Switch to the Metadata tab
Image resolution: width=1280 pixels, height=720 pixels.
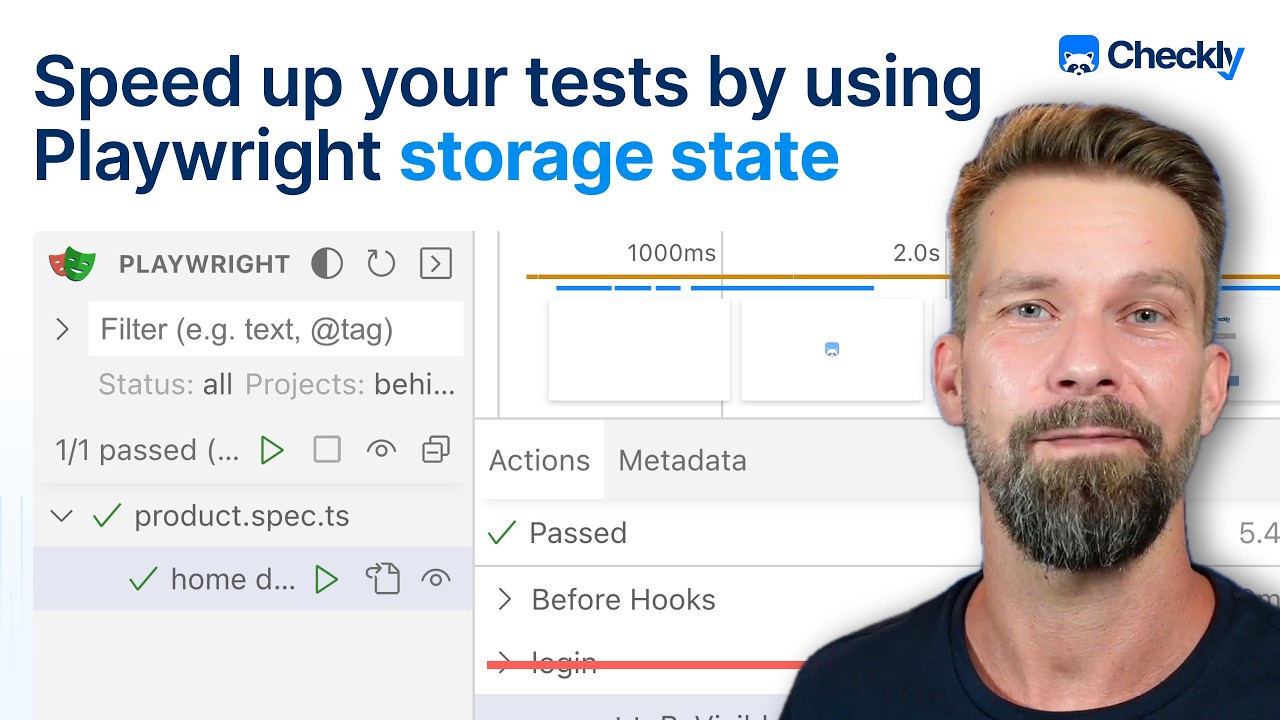point(682,460)
